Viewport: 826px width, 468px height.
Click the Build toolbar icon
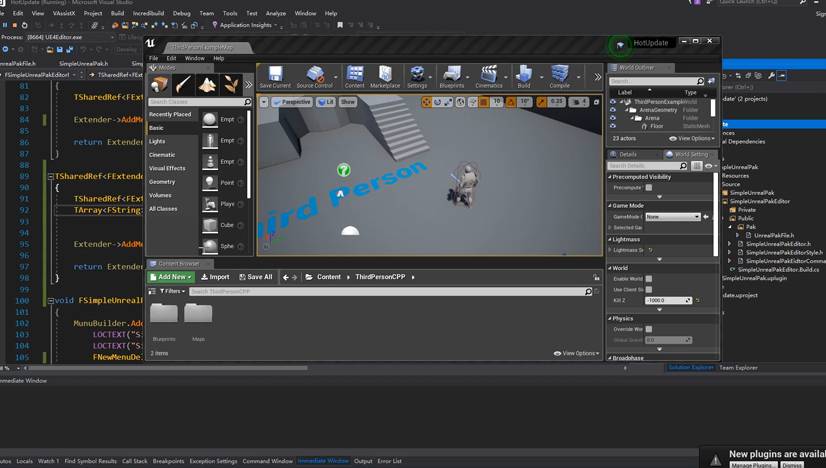(x=524, y=77)
